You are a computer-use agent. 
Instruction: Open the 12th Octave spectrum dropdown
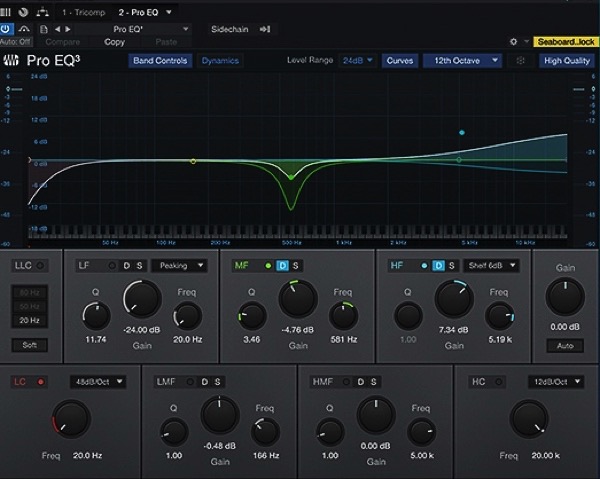pyautogui.click(x=462, y=60)
